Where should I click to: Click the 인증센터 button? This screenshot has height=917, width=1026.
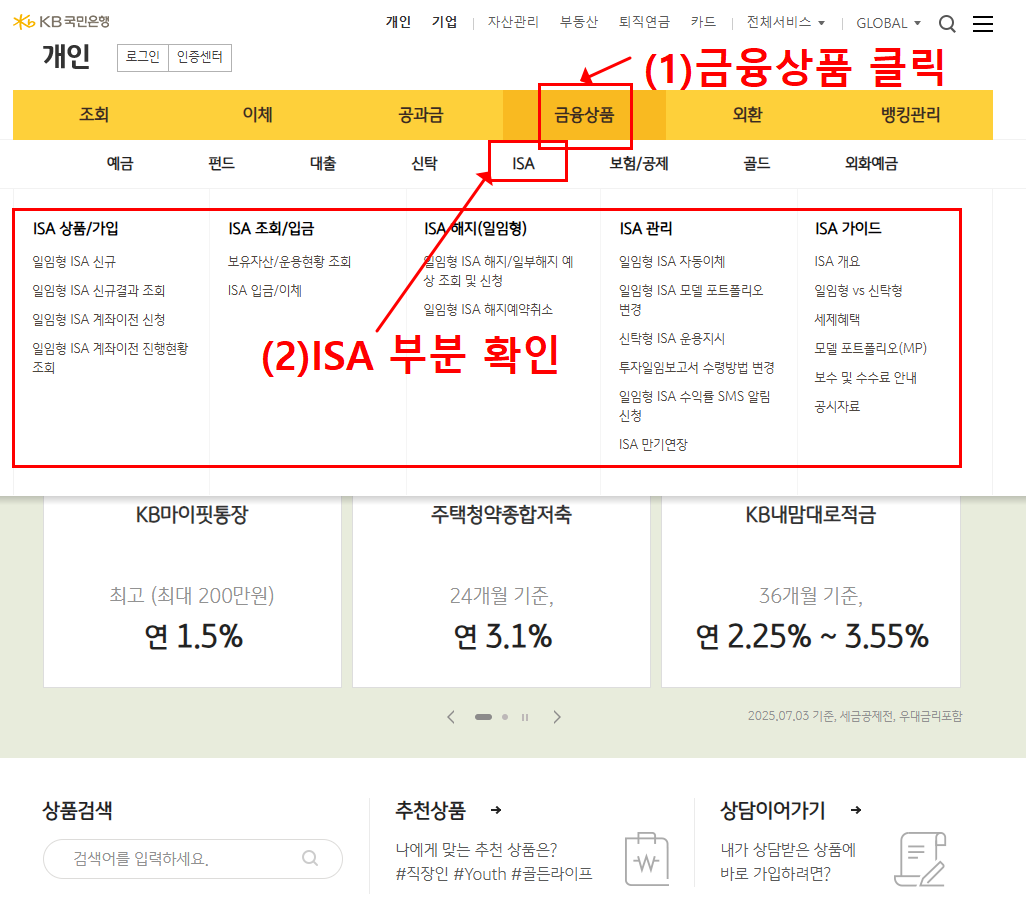click(x=200, y=58)
